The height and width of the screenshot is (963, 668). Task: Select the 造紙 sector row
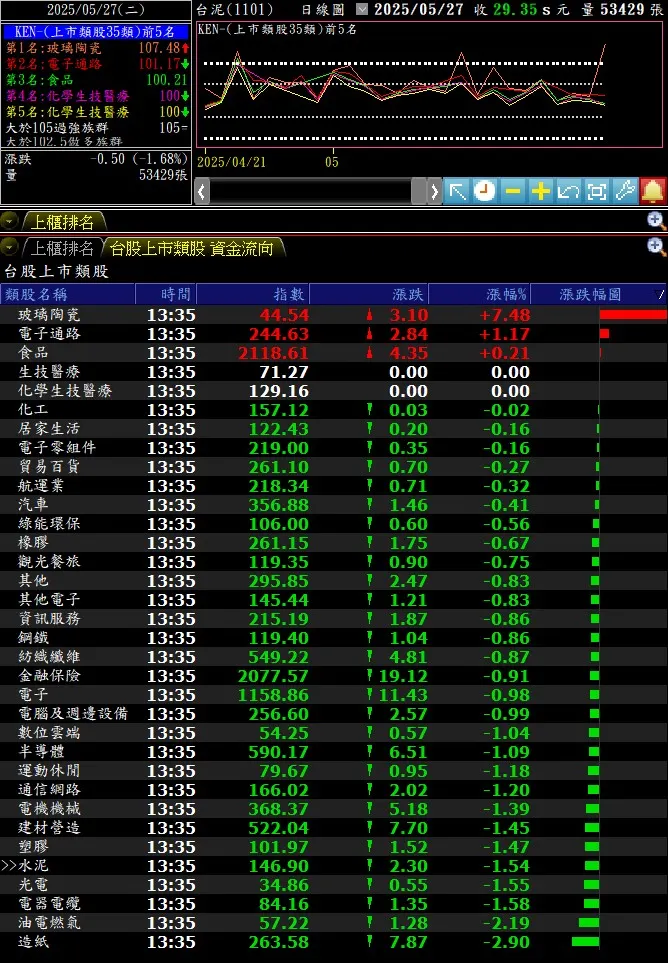(x=334, y=942)
